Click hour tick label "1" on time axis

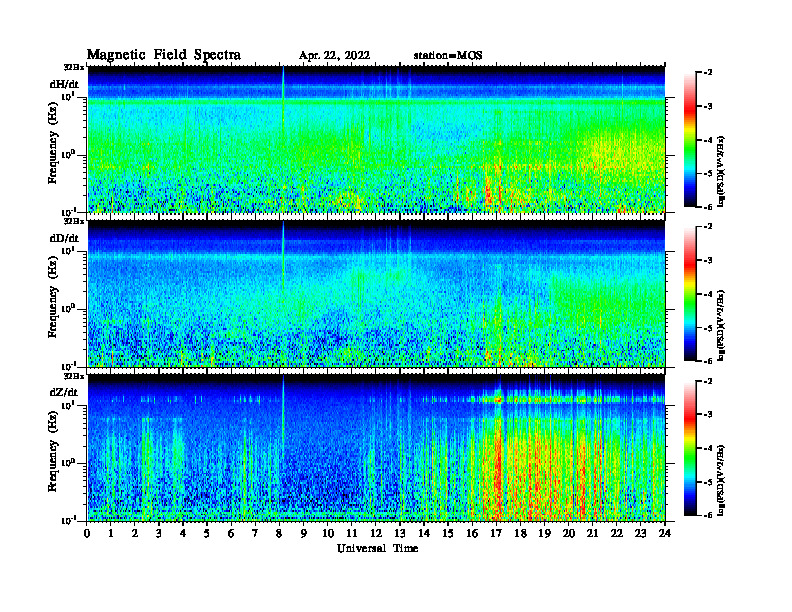click(111, 533)
